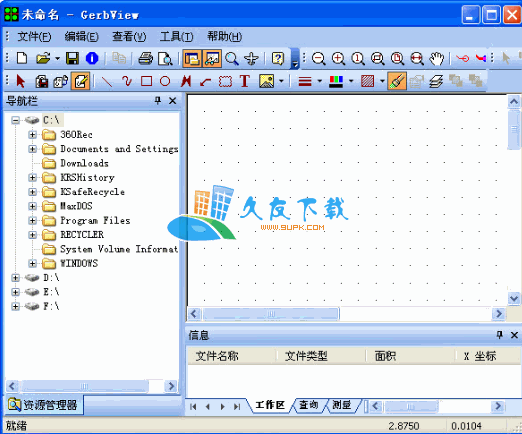
Task: Click the zoom 1:1 magnifier icon
Action: tap(358, 58)
